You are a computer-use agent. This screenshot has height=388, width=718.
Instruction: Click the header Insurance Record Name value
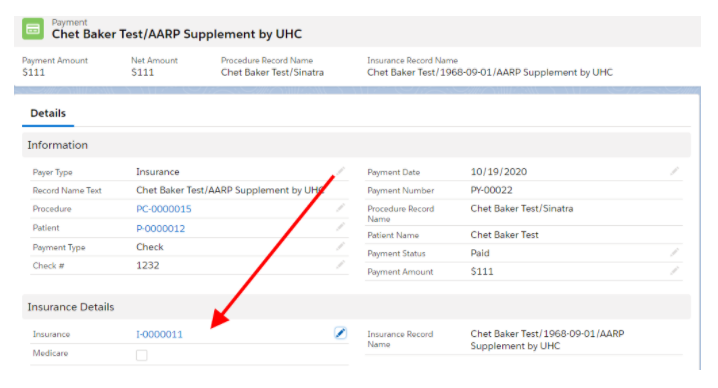click(x=490, y=72)
